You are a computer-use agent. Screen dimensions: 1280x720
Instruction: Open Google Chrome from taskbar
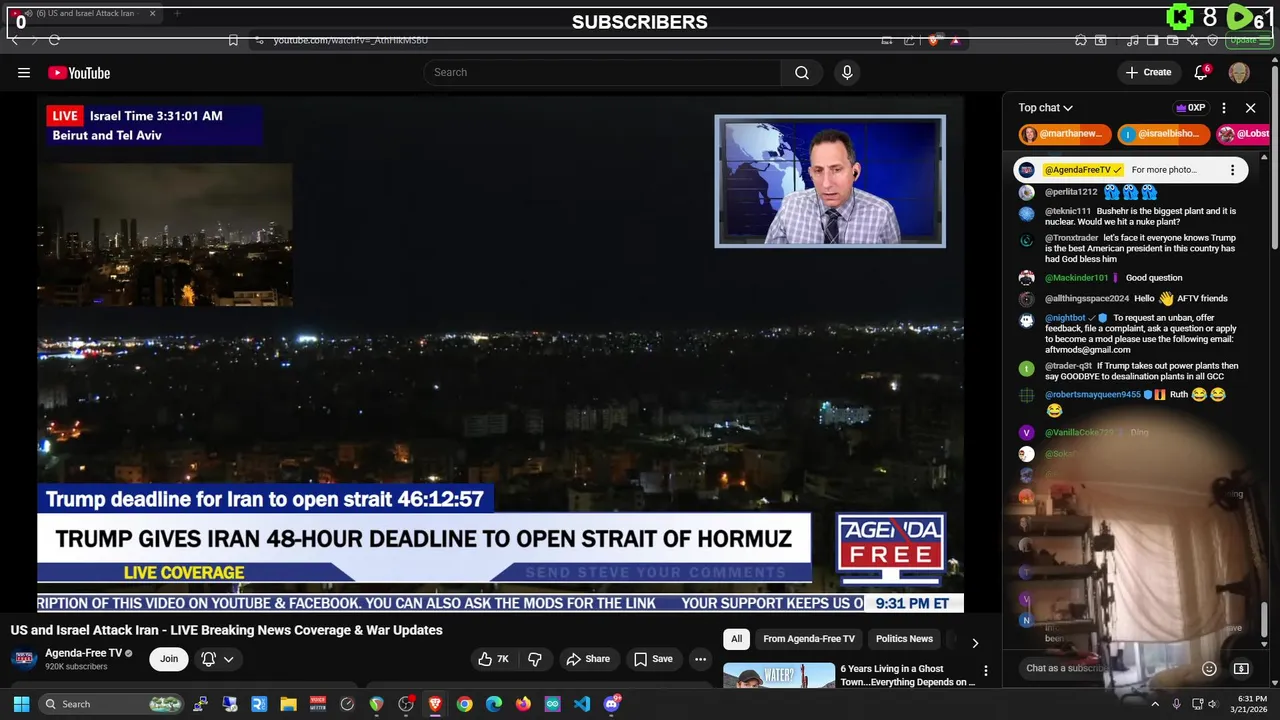[464, 704]
